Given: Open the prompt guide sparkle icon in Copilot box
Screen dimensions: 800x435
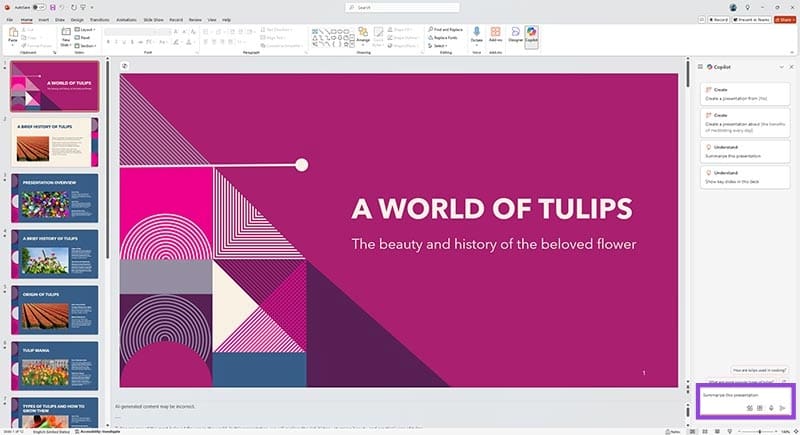Looking at the screenshot, I should (749, 408).
